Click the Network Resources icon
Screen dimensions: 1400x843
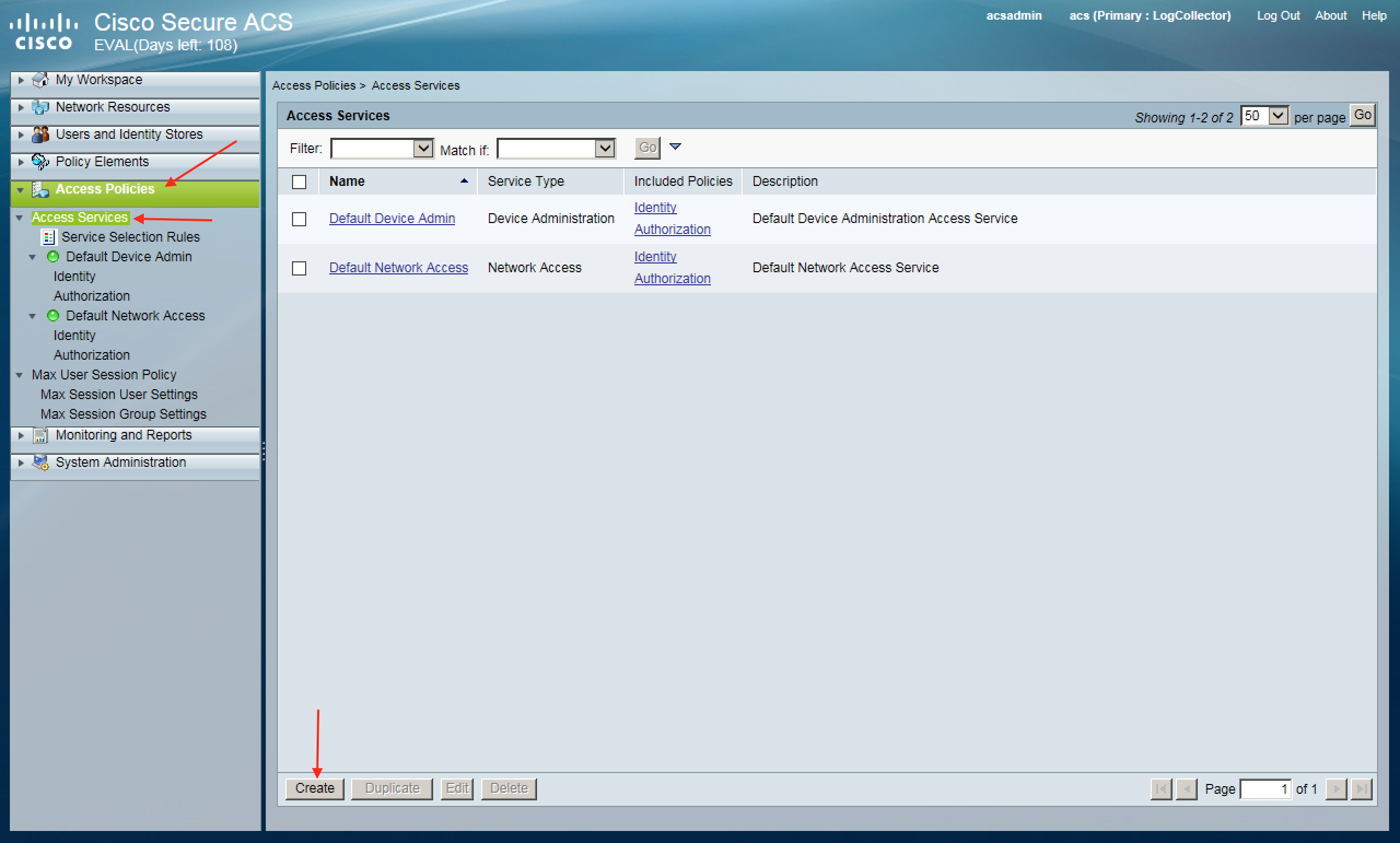[x=40, y=107]
